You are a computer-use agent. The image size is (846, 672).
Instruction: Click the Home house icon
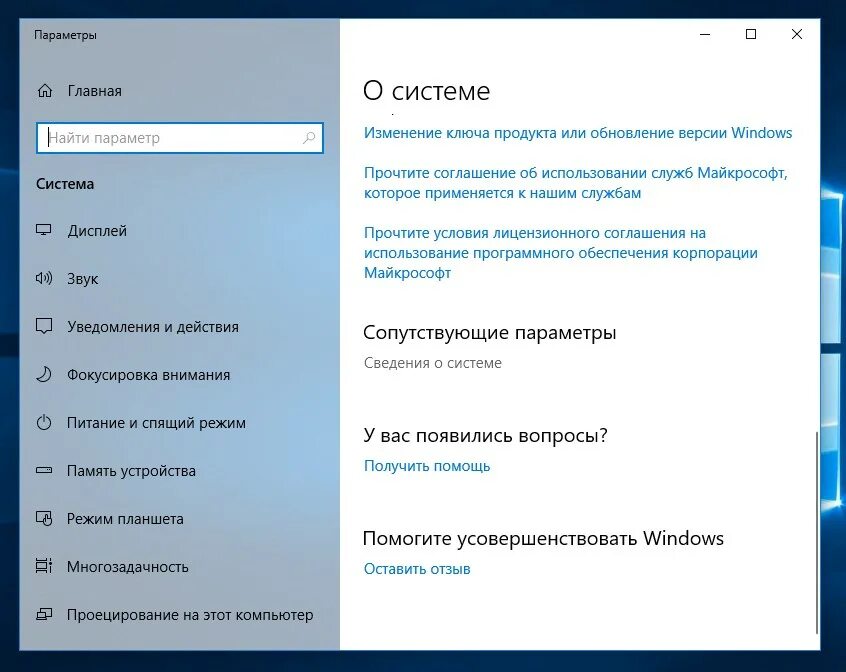45,91
